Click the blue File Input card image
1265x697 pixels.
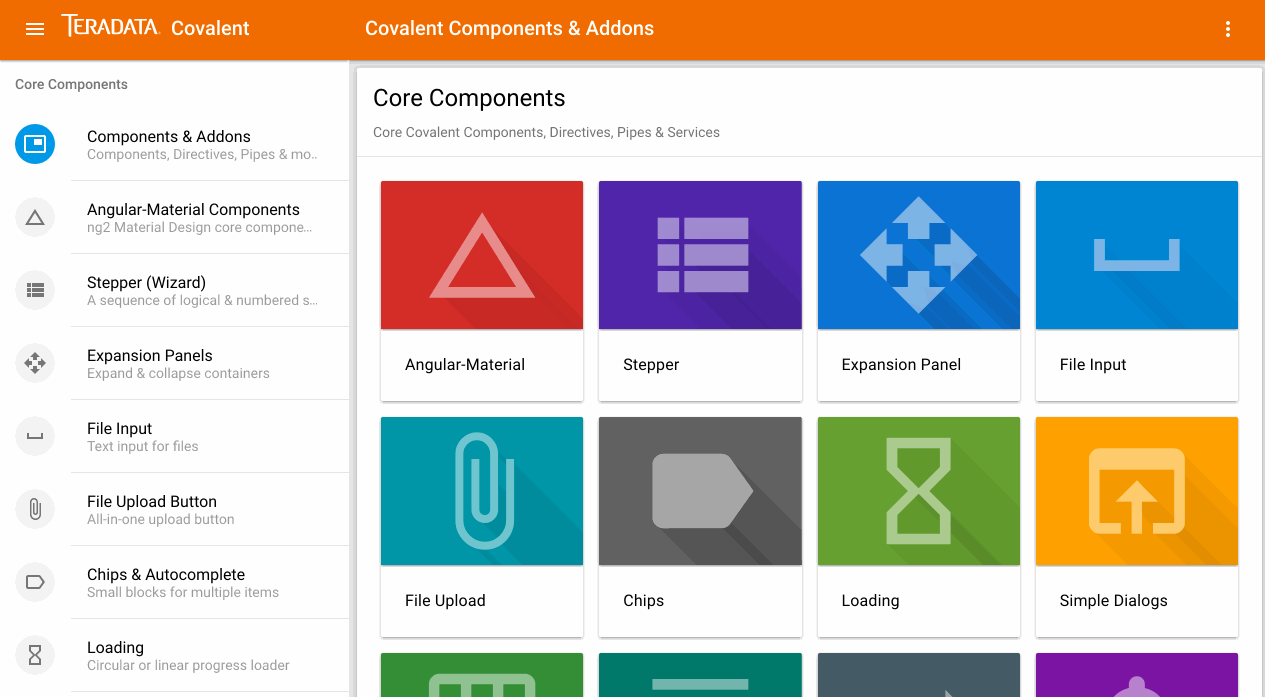pyautogui.click(x=1137, y=255)
